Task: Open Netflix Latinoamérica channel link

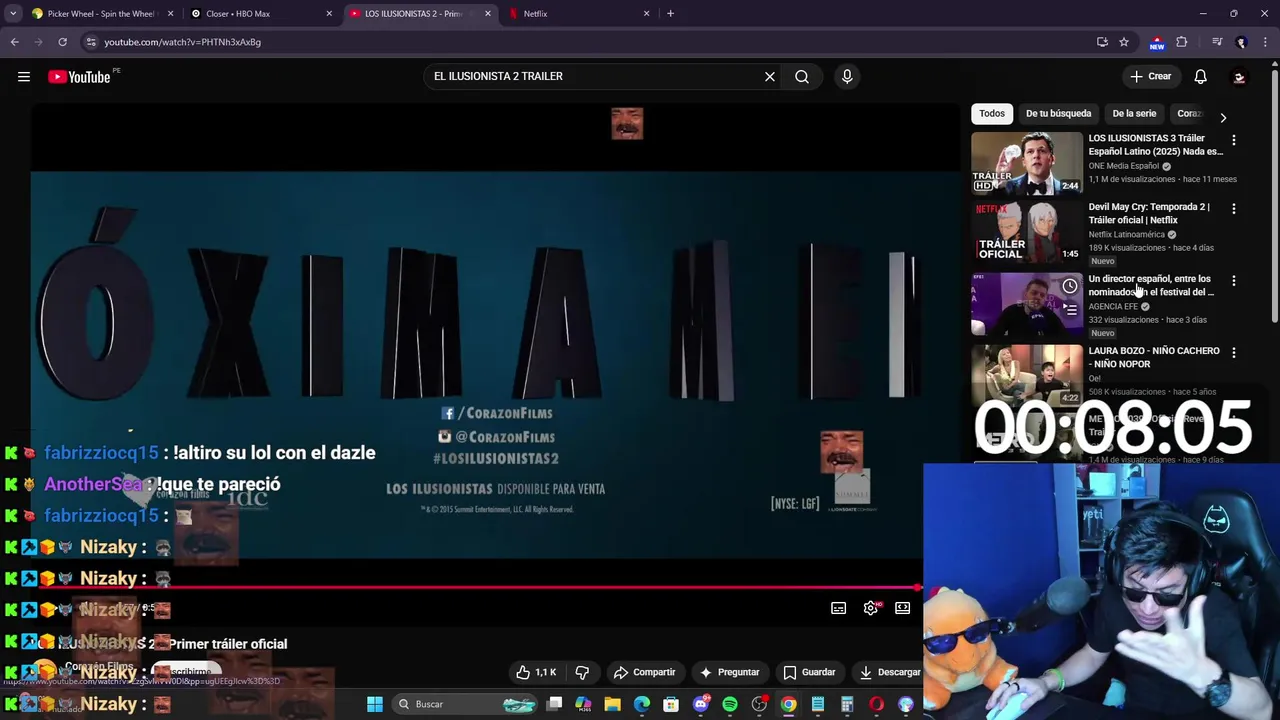Action: click(1126, 234)
